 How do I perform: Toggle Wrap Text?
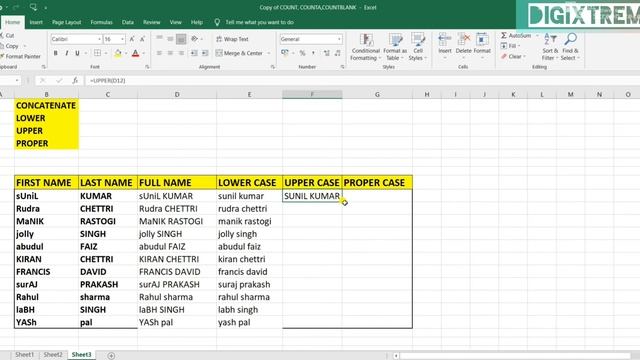tap(232, 39)
